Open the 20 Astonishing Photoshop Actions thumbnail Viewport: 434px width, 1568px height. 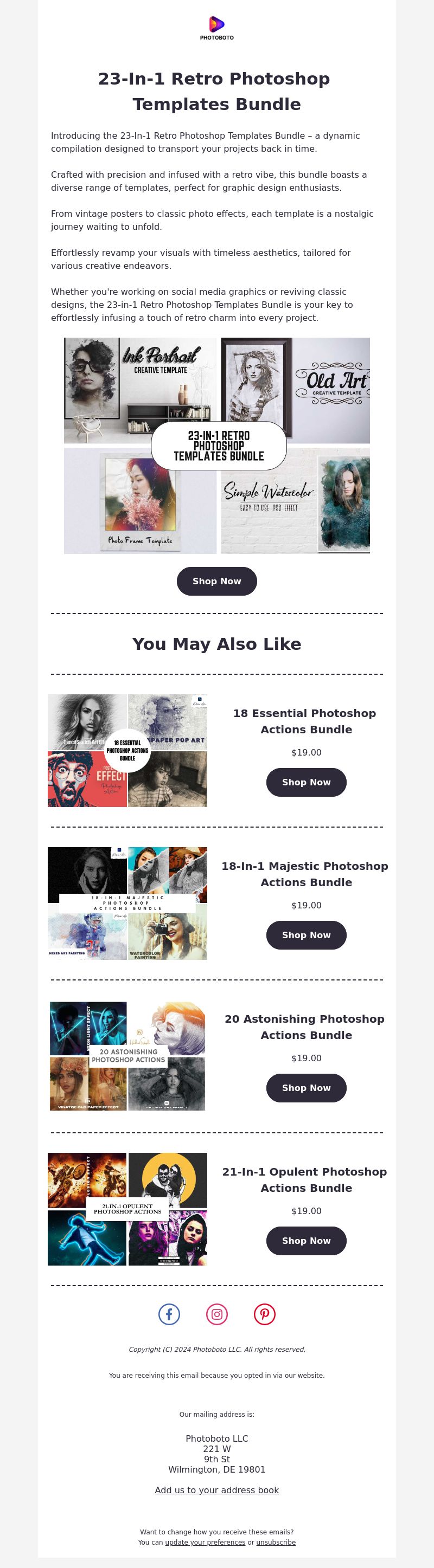(127, 1056)
